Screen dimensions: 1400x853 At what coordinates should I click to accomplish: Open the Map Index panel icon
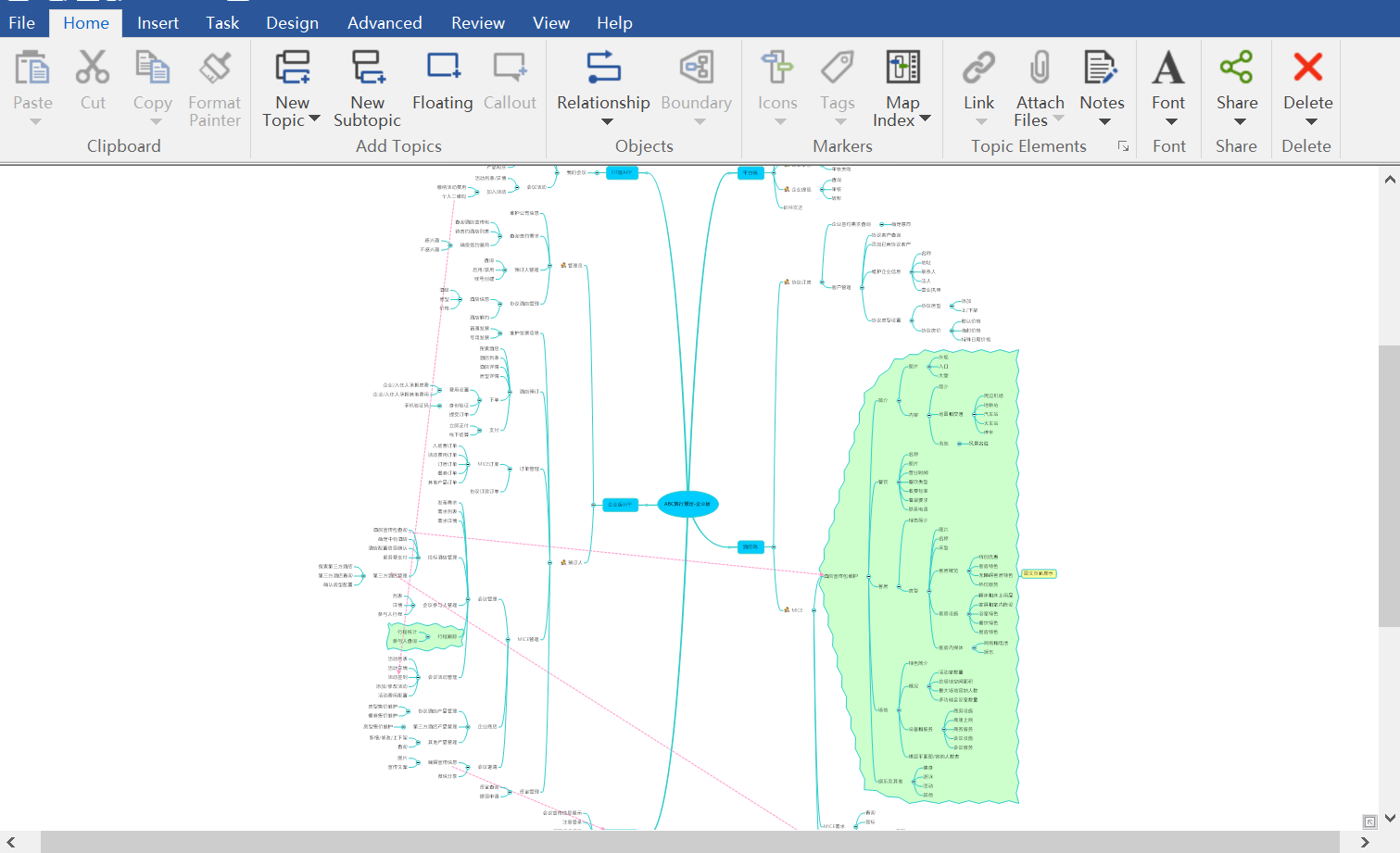click(x=903, y=69)
